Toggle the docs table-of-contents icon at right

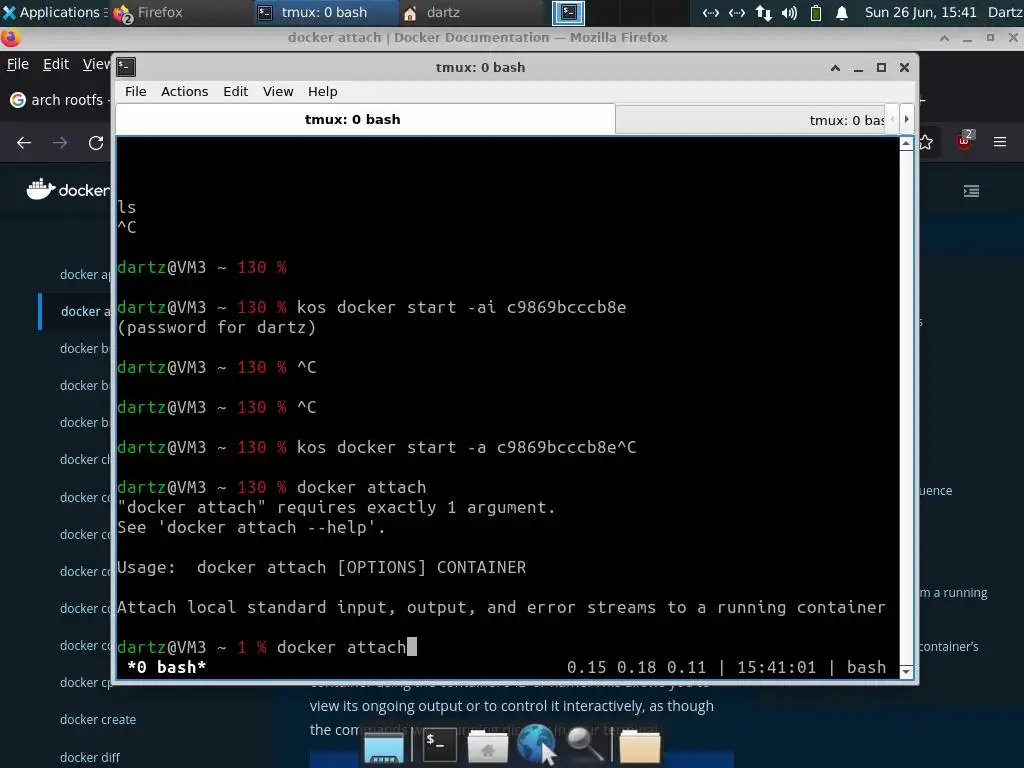(x=971, y=191)
